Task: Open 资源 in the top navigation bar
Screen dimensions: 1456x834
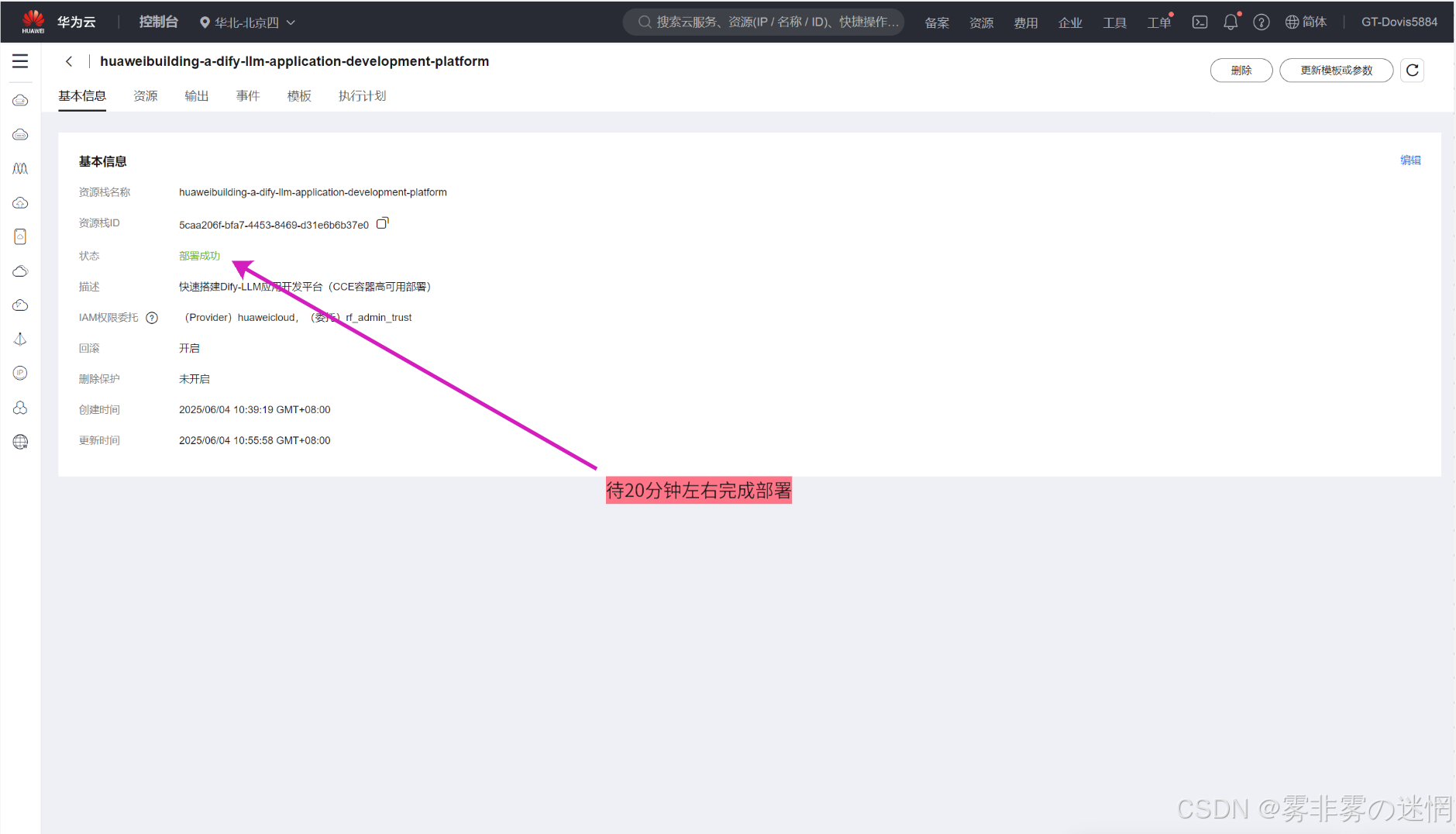Action: click(981, 22)
